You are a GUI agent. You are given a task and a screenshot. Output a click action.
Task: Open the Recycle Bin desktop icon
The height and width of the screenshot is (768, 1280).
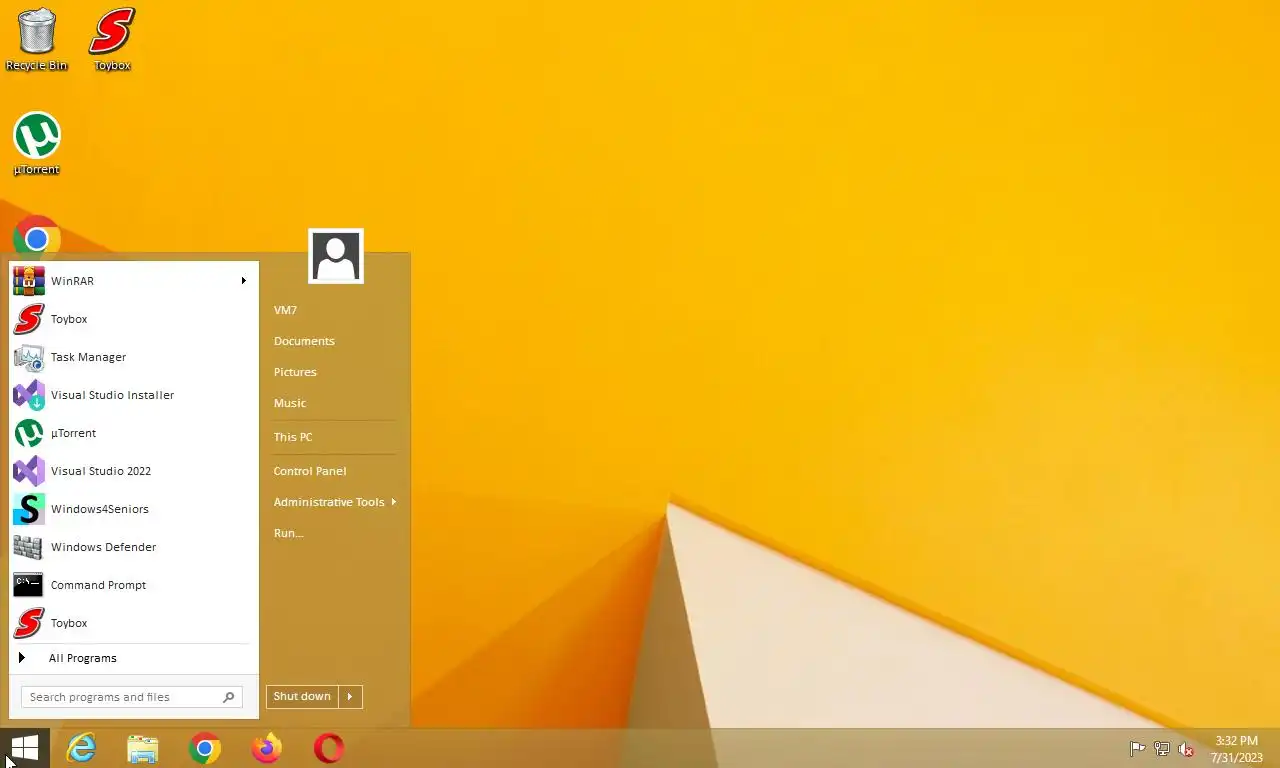pyautogui.click(x=37, y=40)
